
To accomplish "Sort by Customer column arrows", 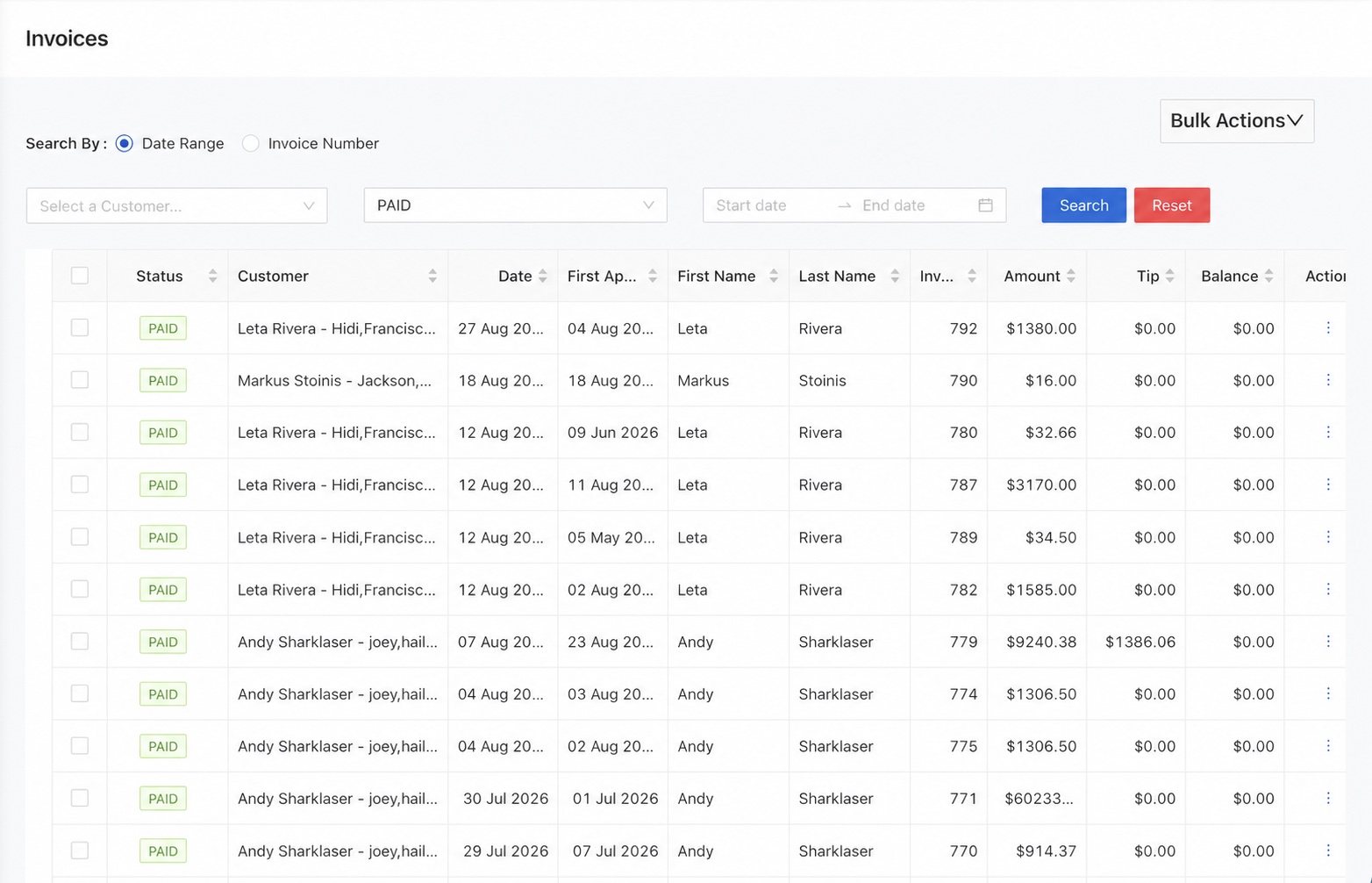I will click(432, 276).
